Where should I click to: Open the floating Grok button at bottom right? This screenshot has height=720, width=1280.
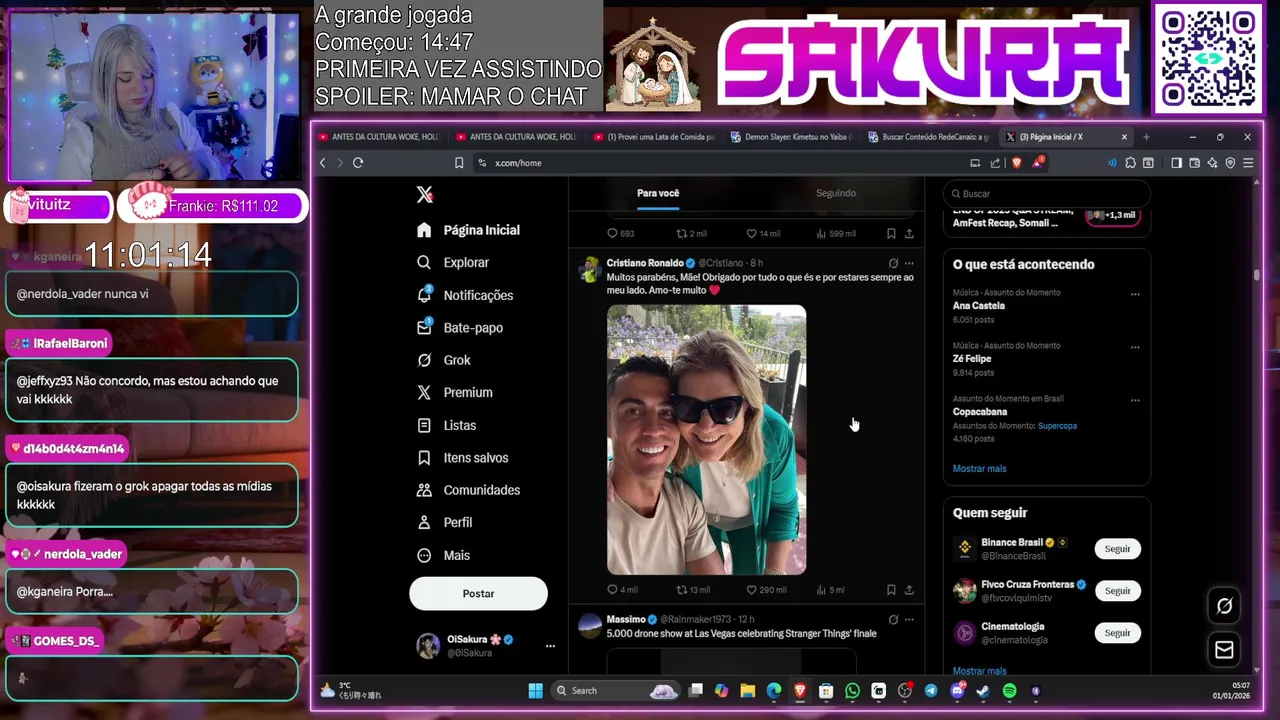pos(1224,606)
